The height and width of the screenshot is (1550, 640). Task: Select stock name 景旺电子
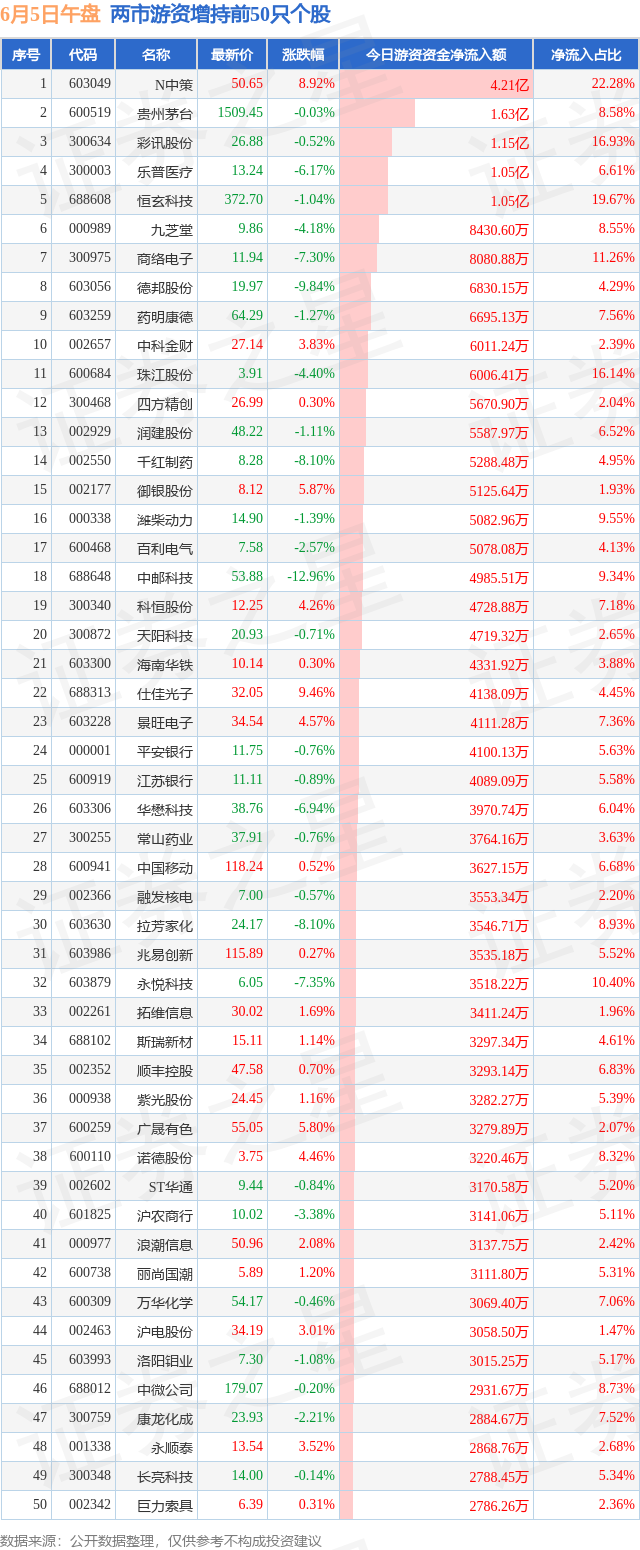point(165,722)
